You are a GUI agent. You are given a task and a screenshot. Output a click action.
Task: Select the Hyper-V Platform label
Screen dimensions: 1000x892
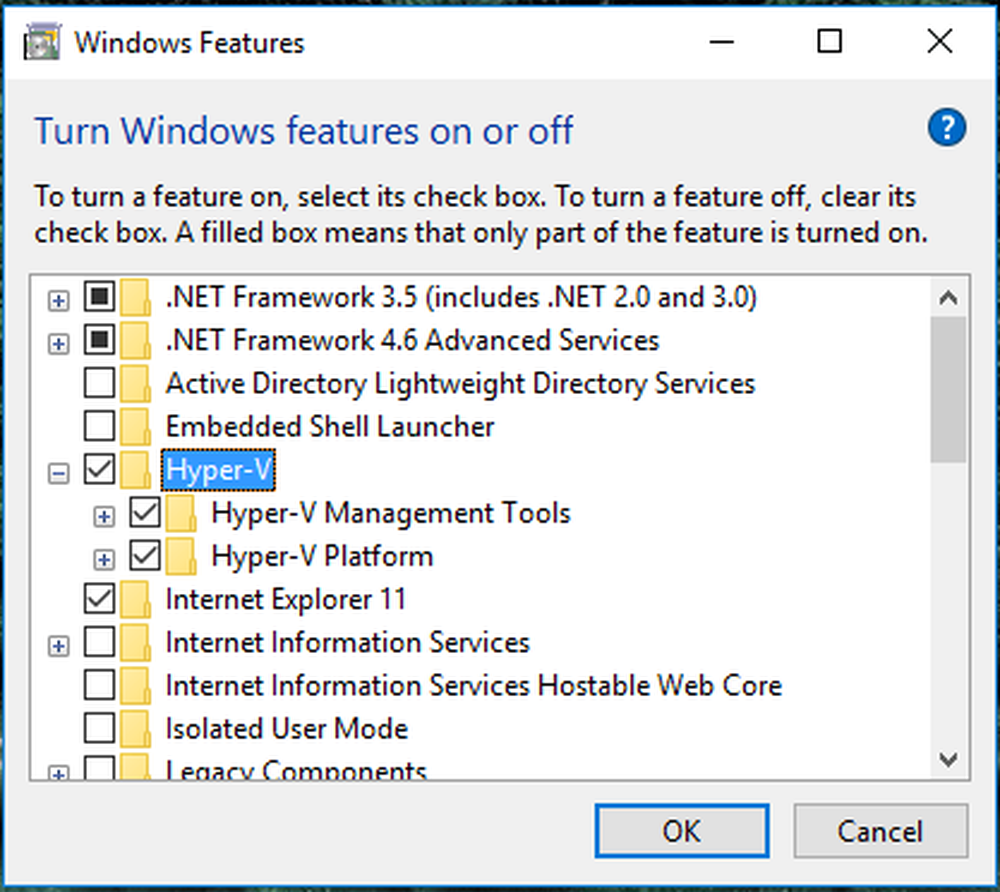[322, 557]
